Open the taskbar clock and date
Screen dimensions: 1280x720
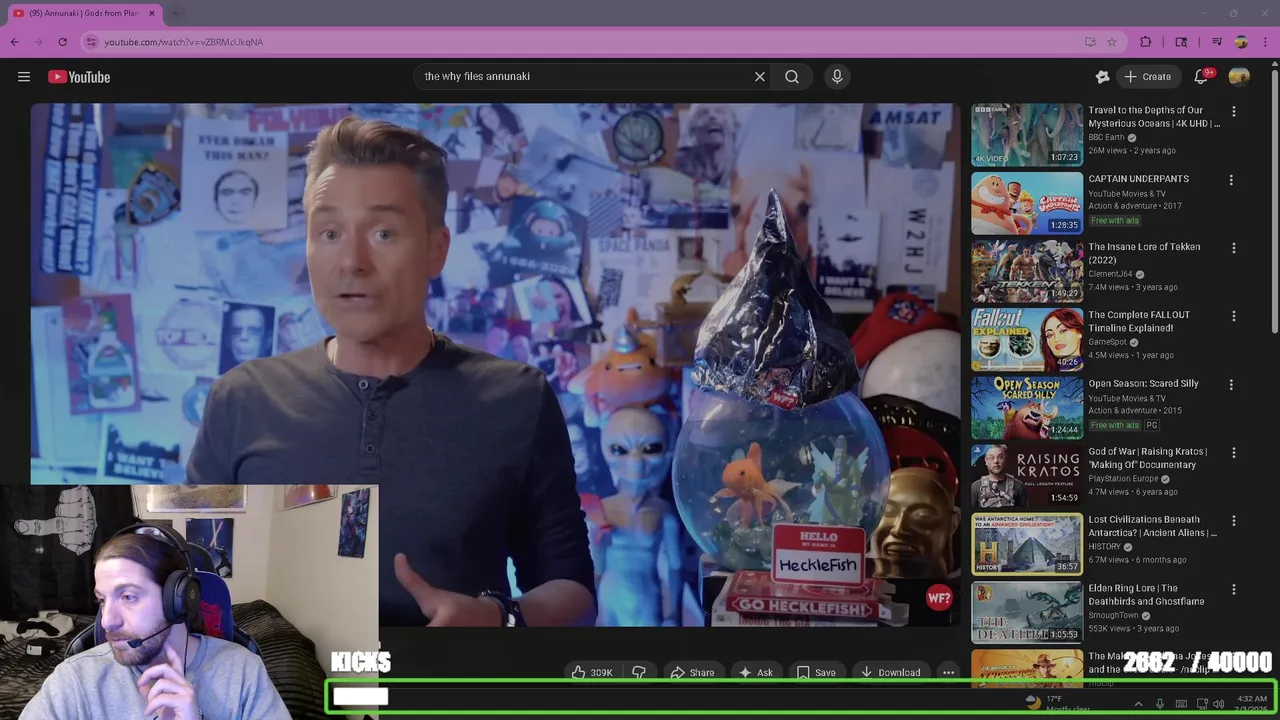(x=1252, y=703)
